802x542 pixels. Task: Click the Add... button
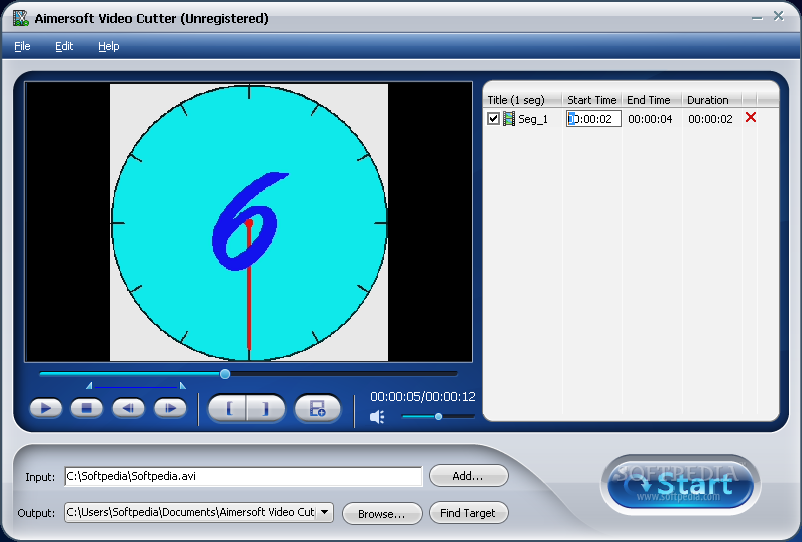pyautogui.click(x=469, y=476)
